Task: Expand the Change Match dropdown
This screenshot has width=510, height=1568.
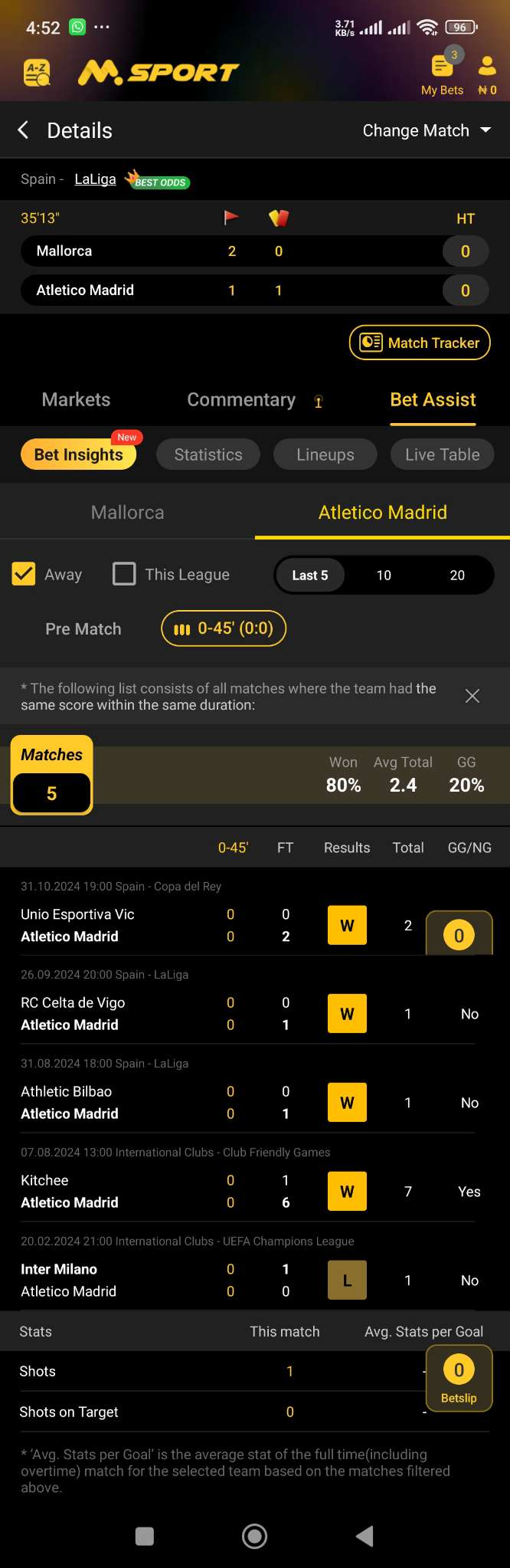Action: pyautogui.click(x=427, y=130)
